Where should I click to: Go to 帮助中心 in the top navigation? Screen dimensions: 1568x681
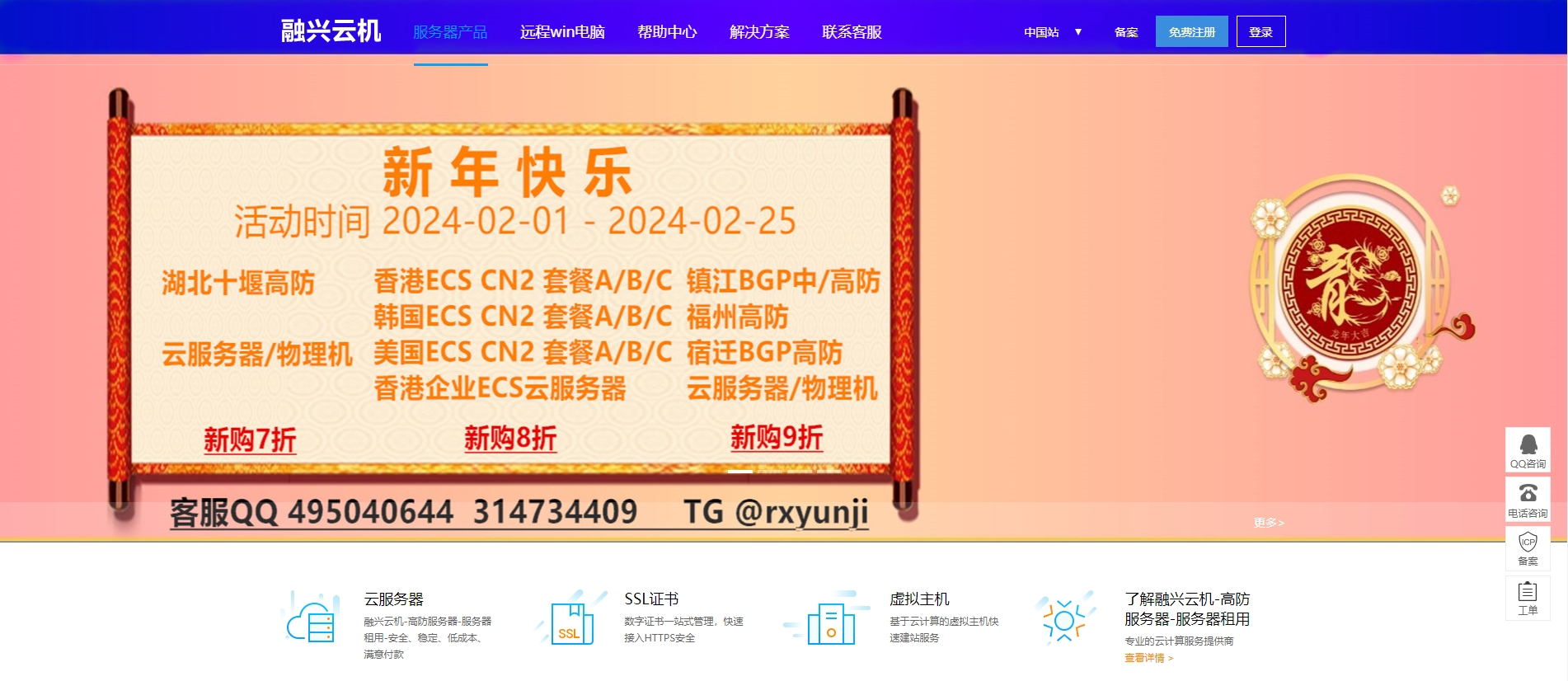pos(667,32)
